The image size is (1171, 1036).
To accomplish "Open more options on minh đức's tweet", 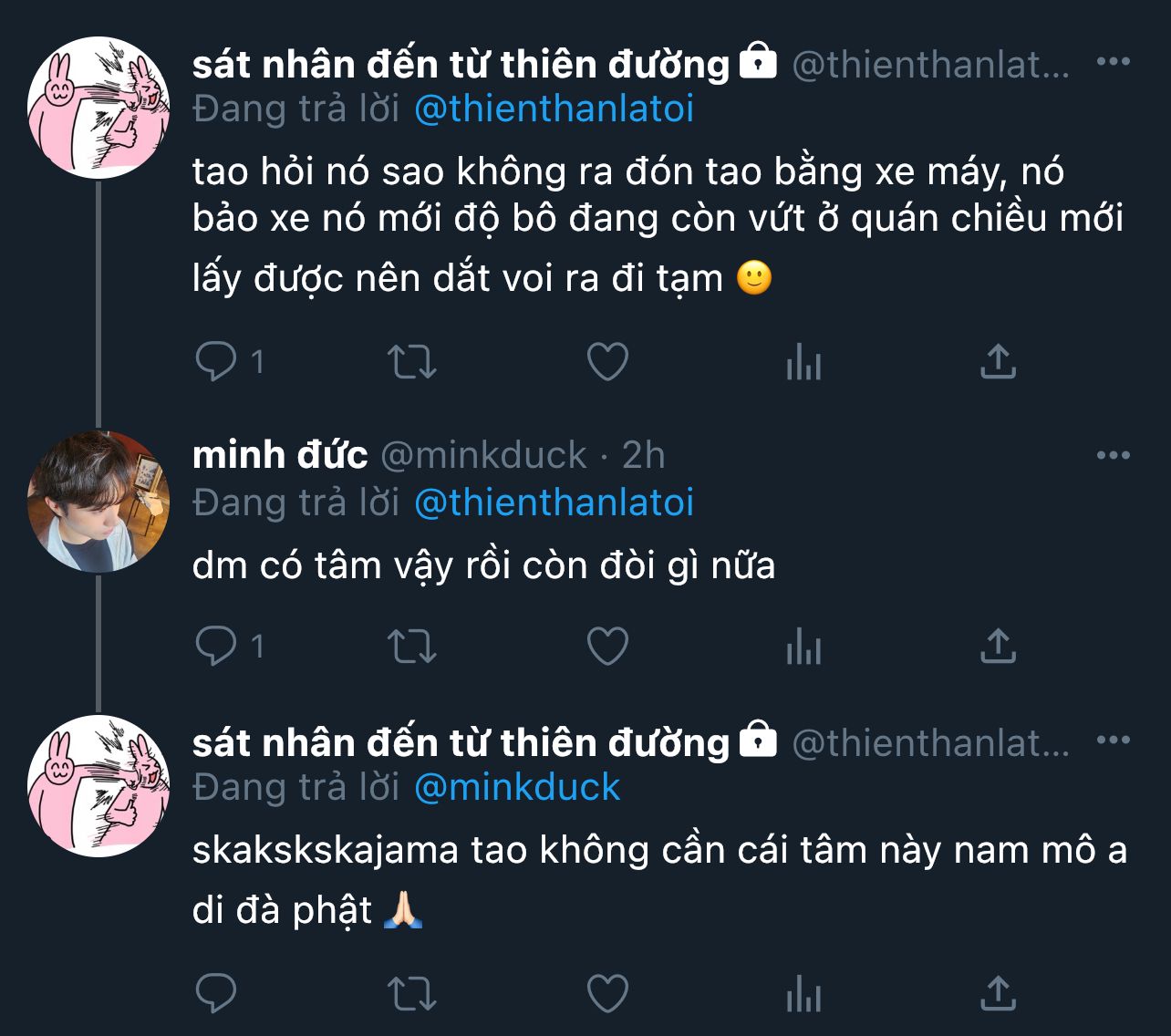I will (x=1113, y=455).
